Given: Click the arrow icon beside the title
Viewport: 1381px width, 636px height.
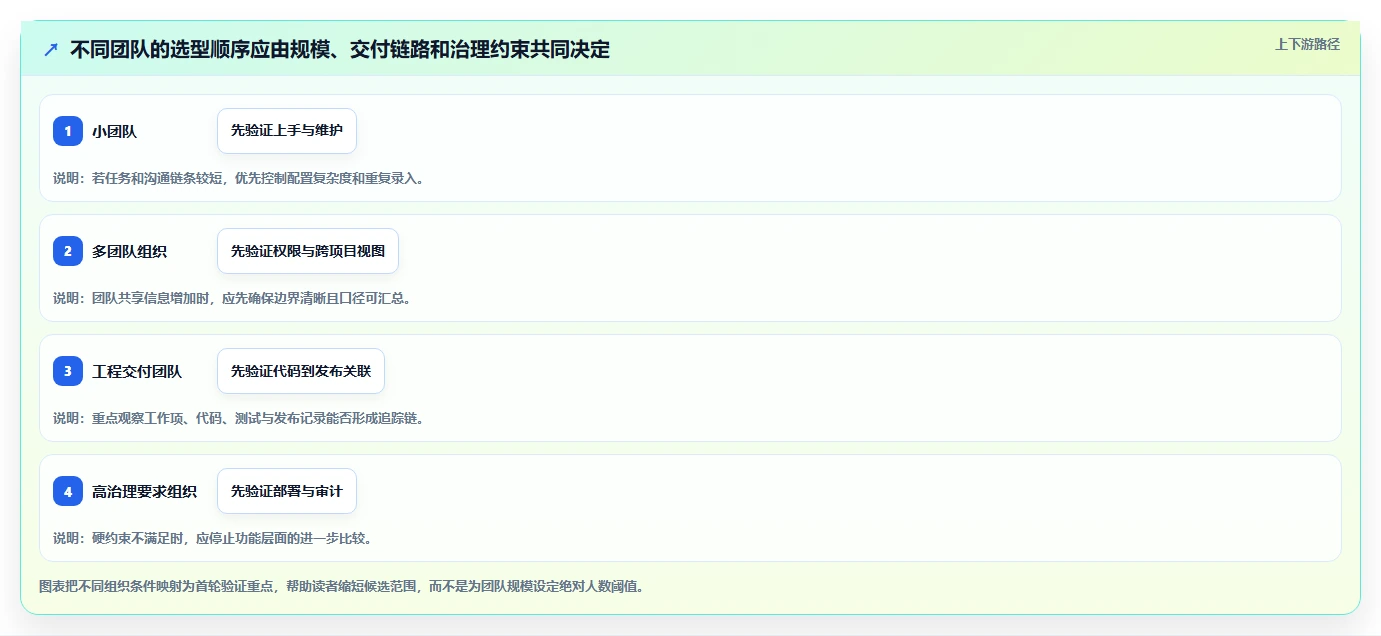Looking at the screenshot, I should 51,50.
